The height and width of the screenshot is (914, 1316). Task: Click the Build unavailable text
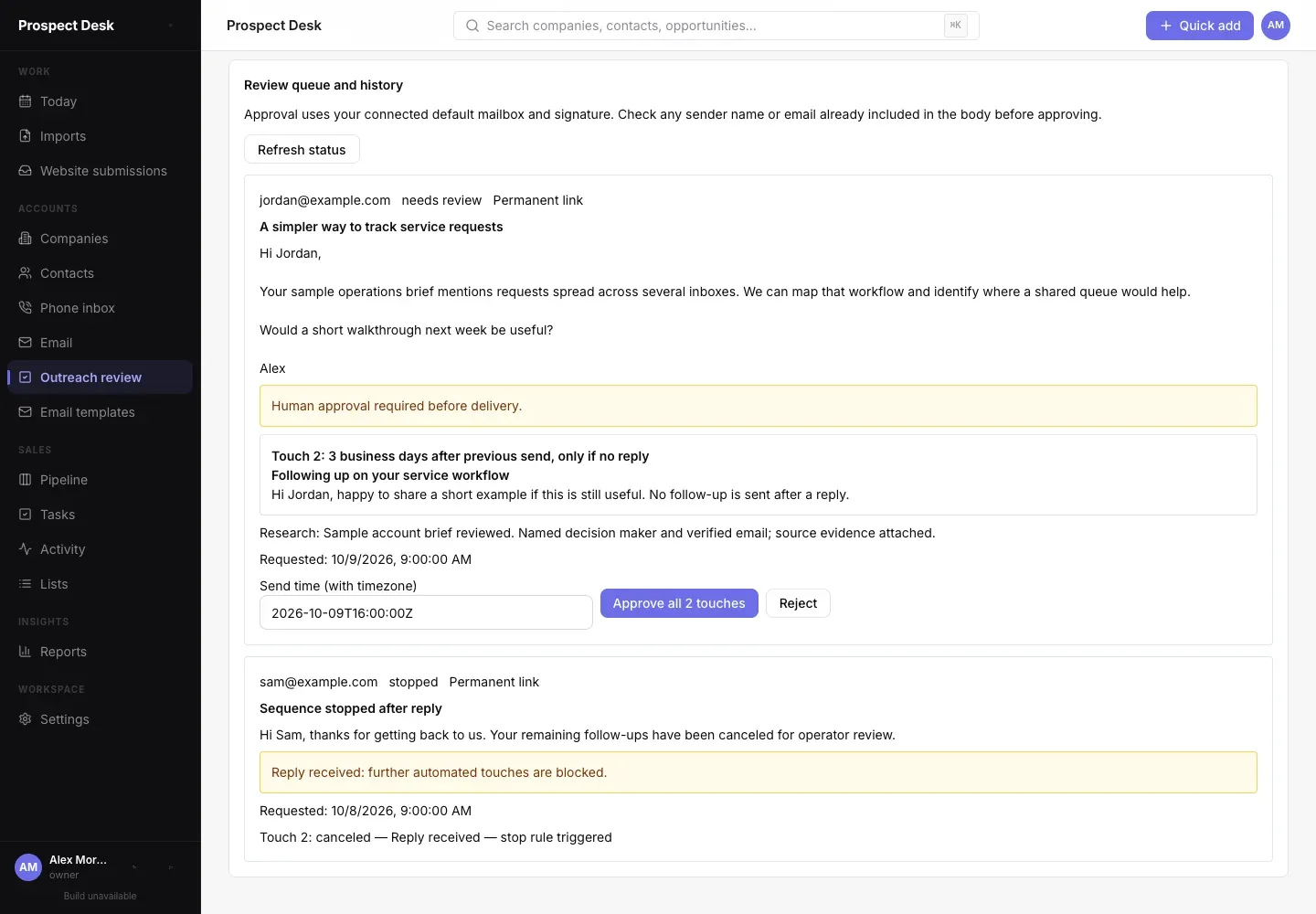[x=101, y=896]
